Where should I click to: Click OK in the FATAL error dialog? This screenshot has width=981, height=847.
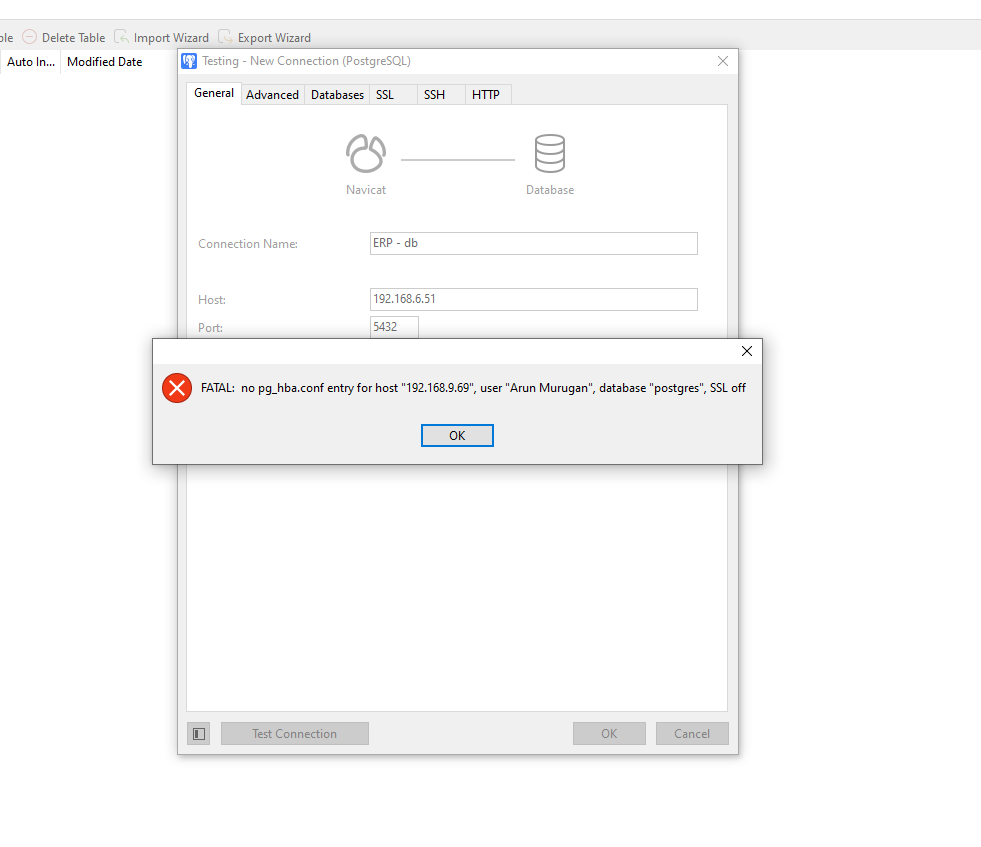[x=457, y=435]
